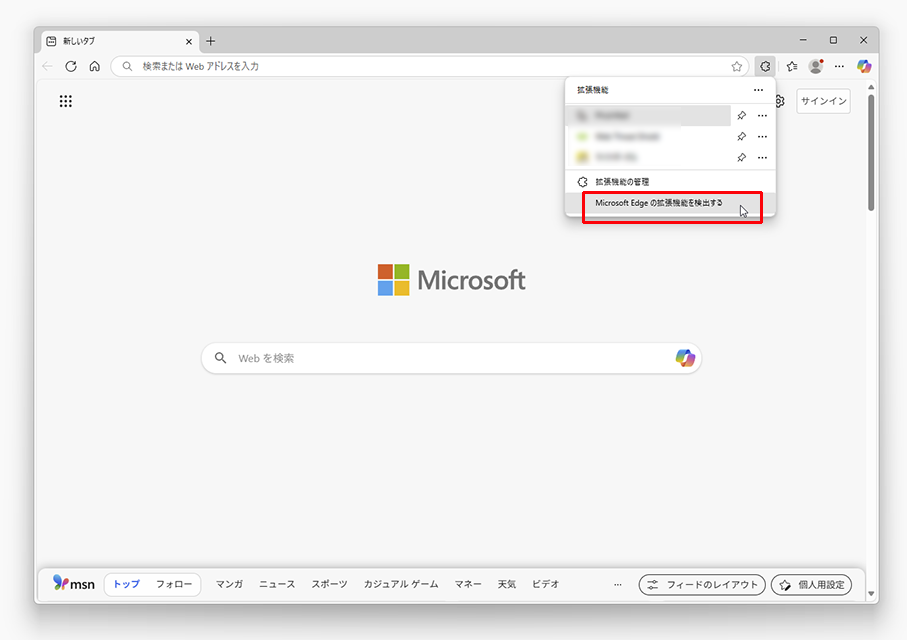Pin the first listed extension to toolbar
Image resolution: width=907 pixels, height=640 pixels.
[742, 116]
